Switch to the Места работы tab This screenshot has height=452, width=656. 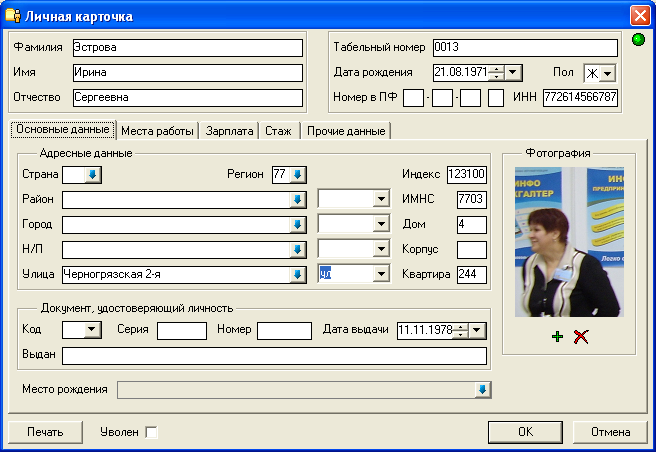157,131
